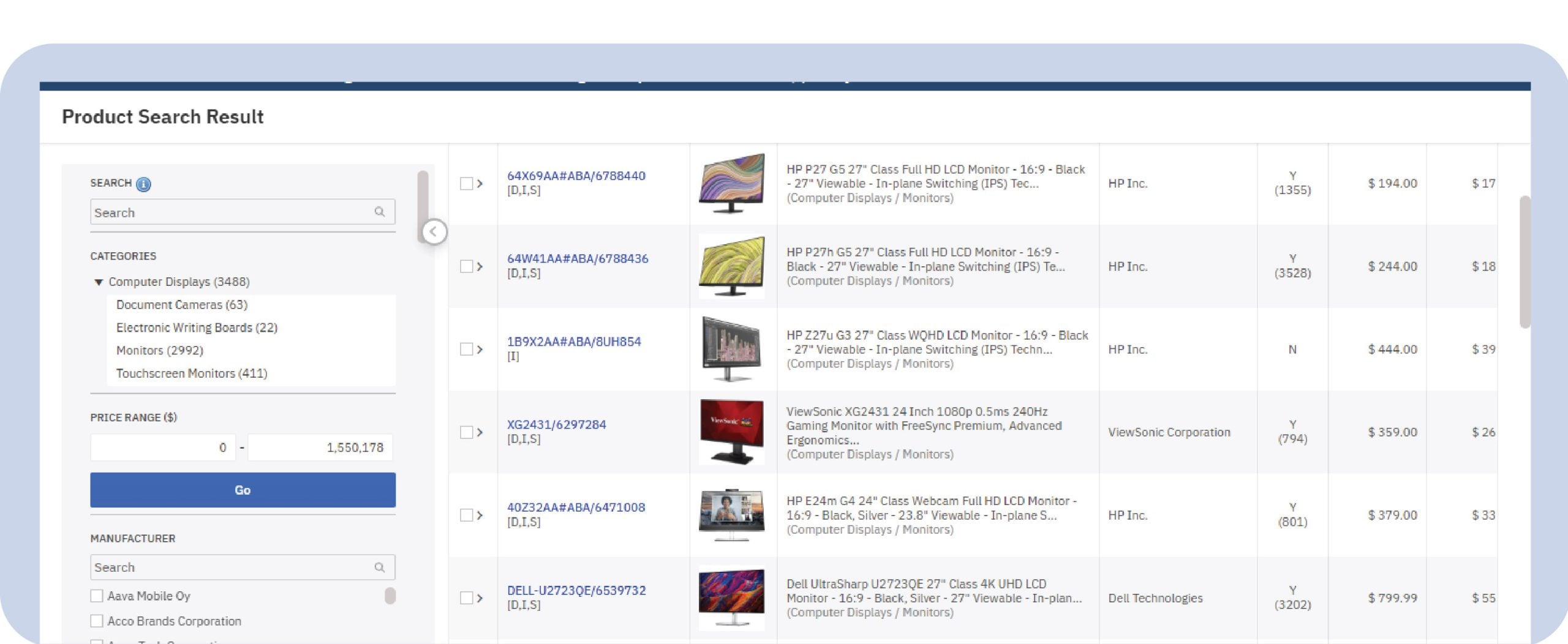This screenshot has height=644, width=1568.
Task: Check the Acco Brands Corporation checkbox
Action: pyautogui.click(x=97, y=620)
